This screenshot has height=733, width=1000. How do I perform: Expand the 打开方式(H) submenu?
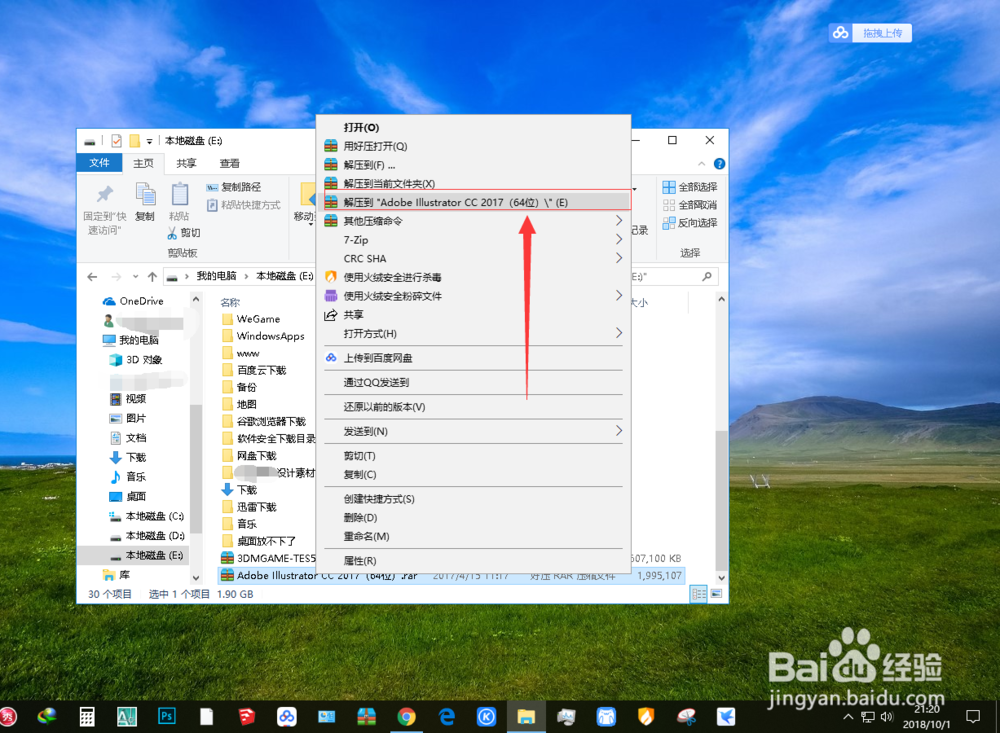pyautogui.click(x=473, y=334)
